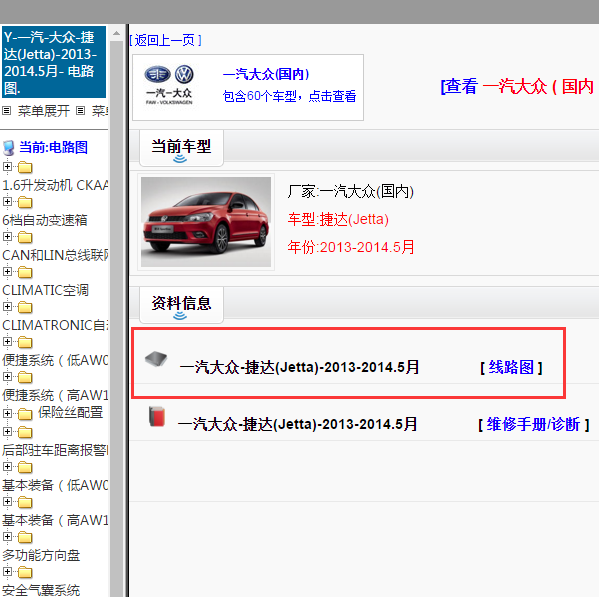Screen dimensions: 599x597
Task: Expand the CLIMATIC空调 node
Action: [7, 272]
